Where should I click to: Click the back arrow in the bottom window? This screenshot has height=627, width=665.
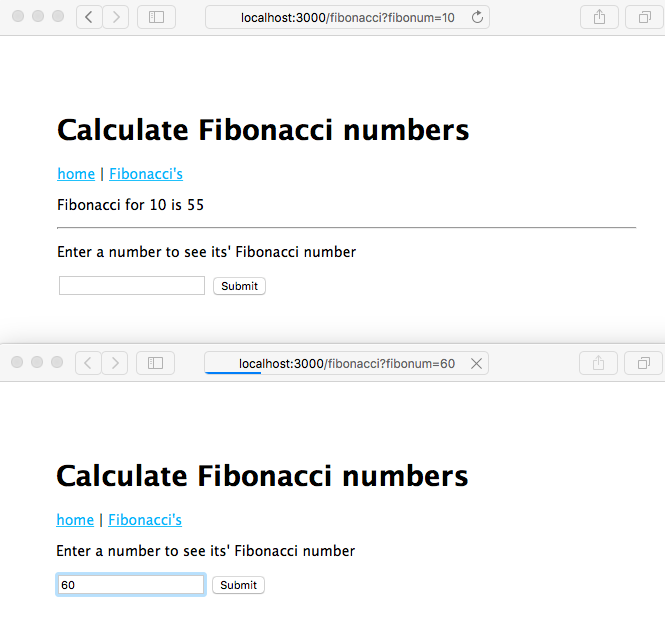coord(88,363)
